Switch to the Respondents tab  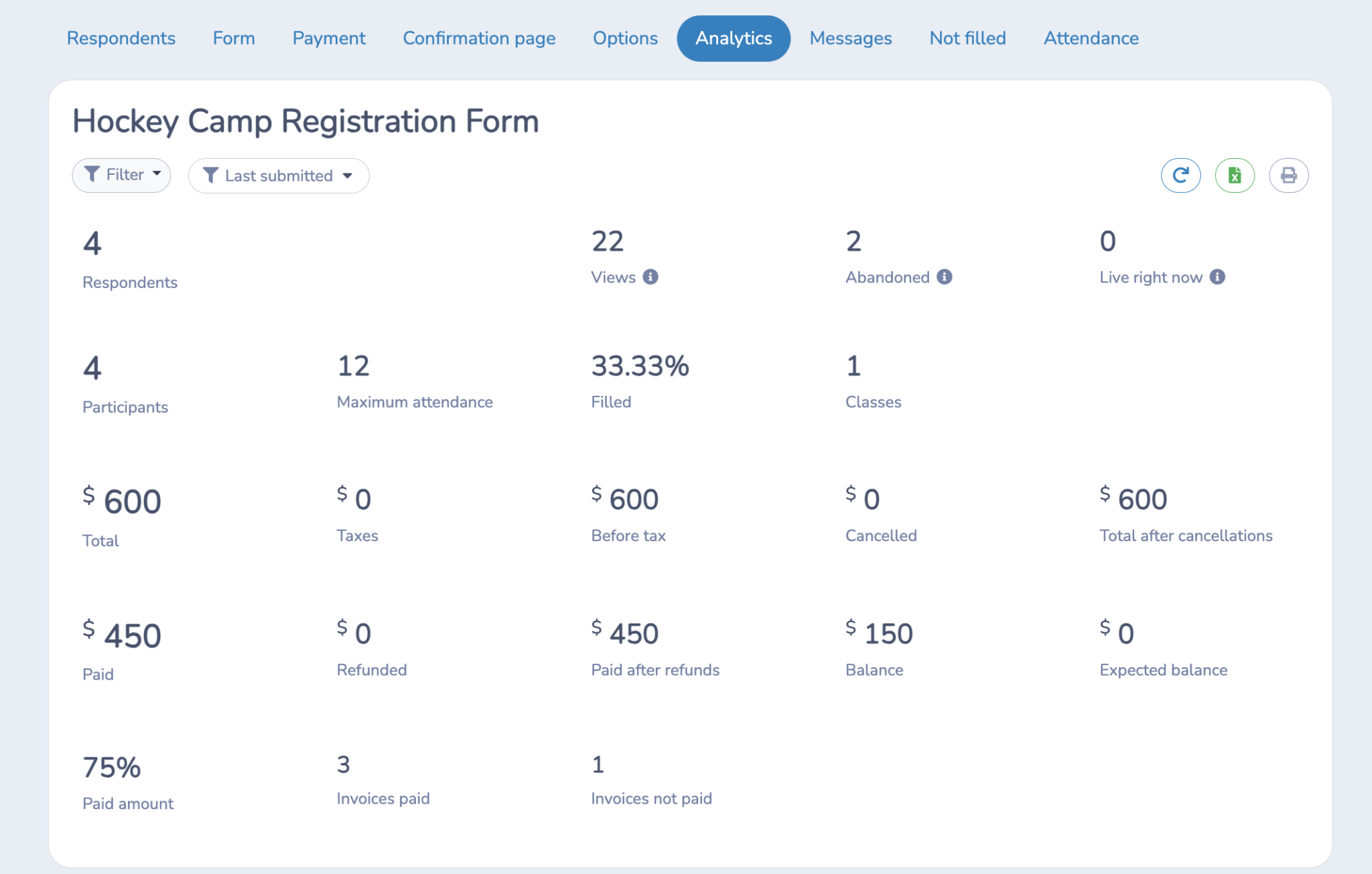coord(121,38)
